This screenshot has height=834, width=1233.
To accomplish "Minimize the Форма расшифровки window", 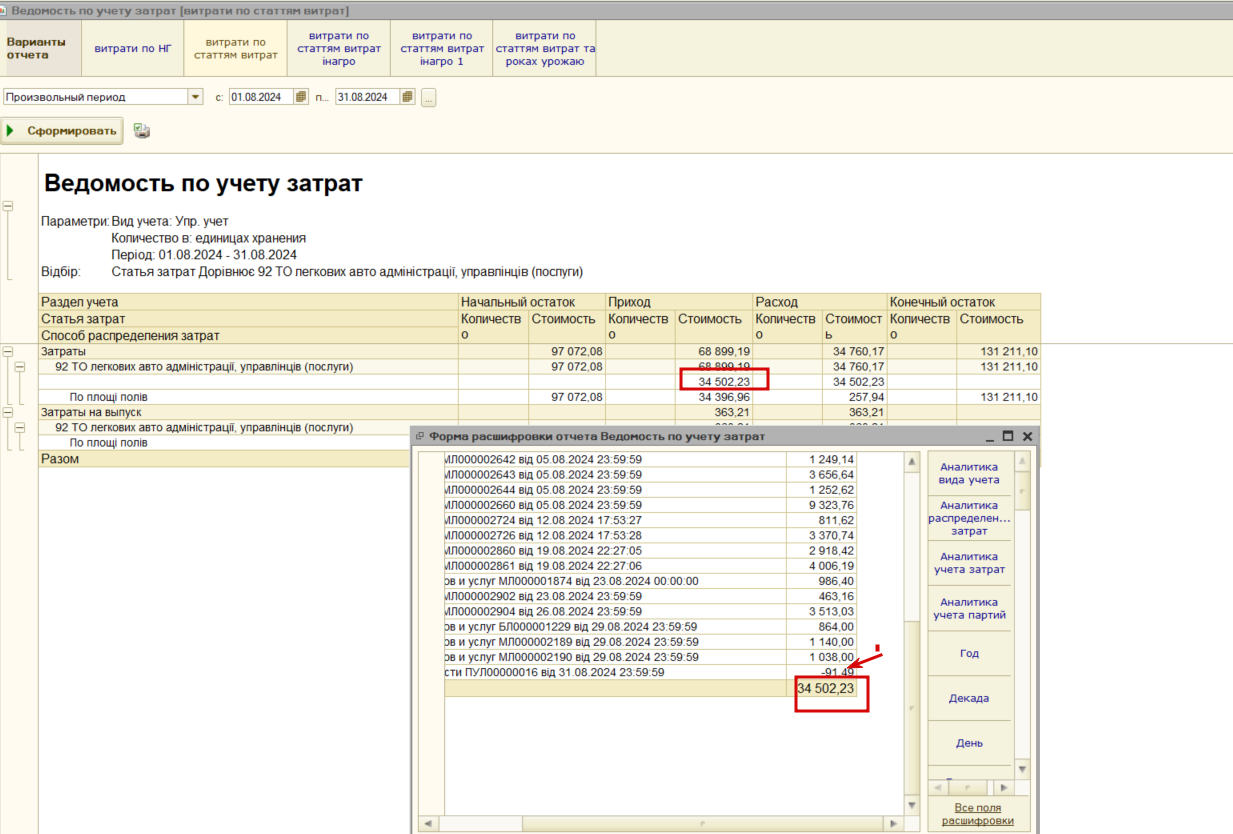I will [990, 436].
